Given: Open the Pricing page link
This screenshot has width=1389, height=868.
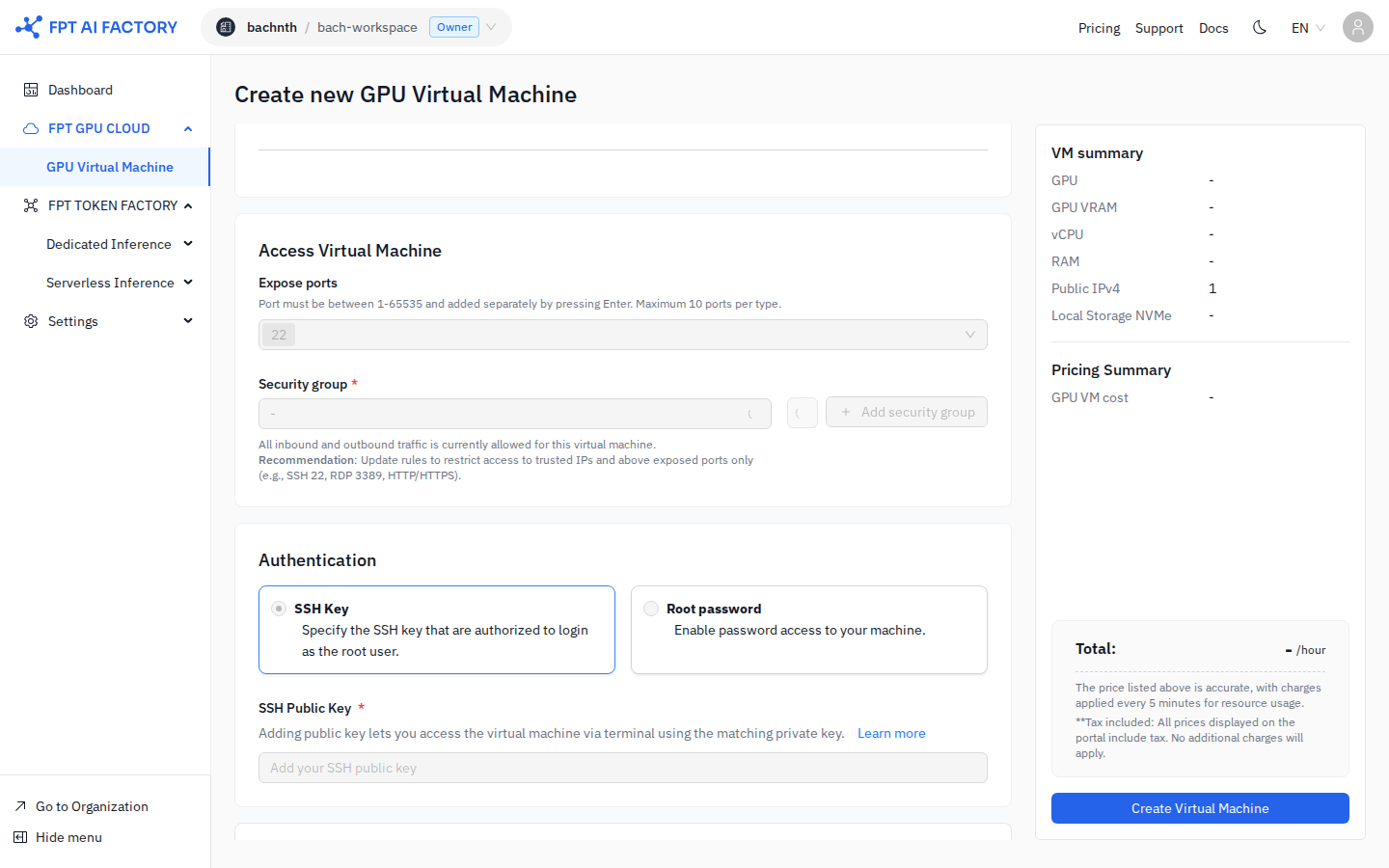Looking at the screenshot, I should pyautogui.click(x=1100, y=28).
